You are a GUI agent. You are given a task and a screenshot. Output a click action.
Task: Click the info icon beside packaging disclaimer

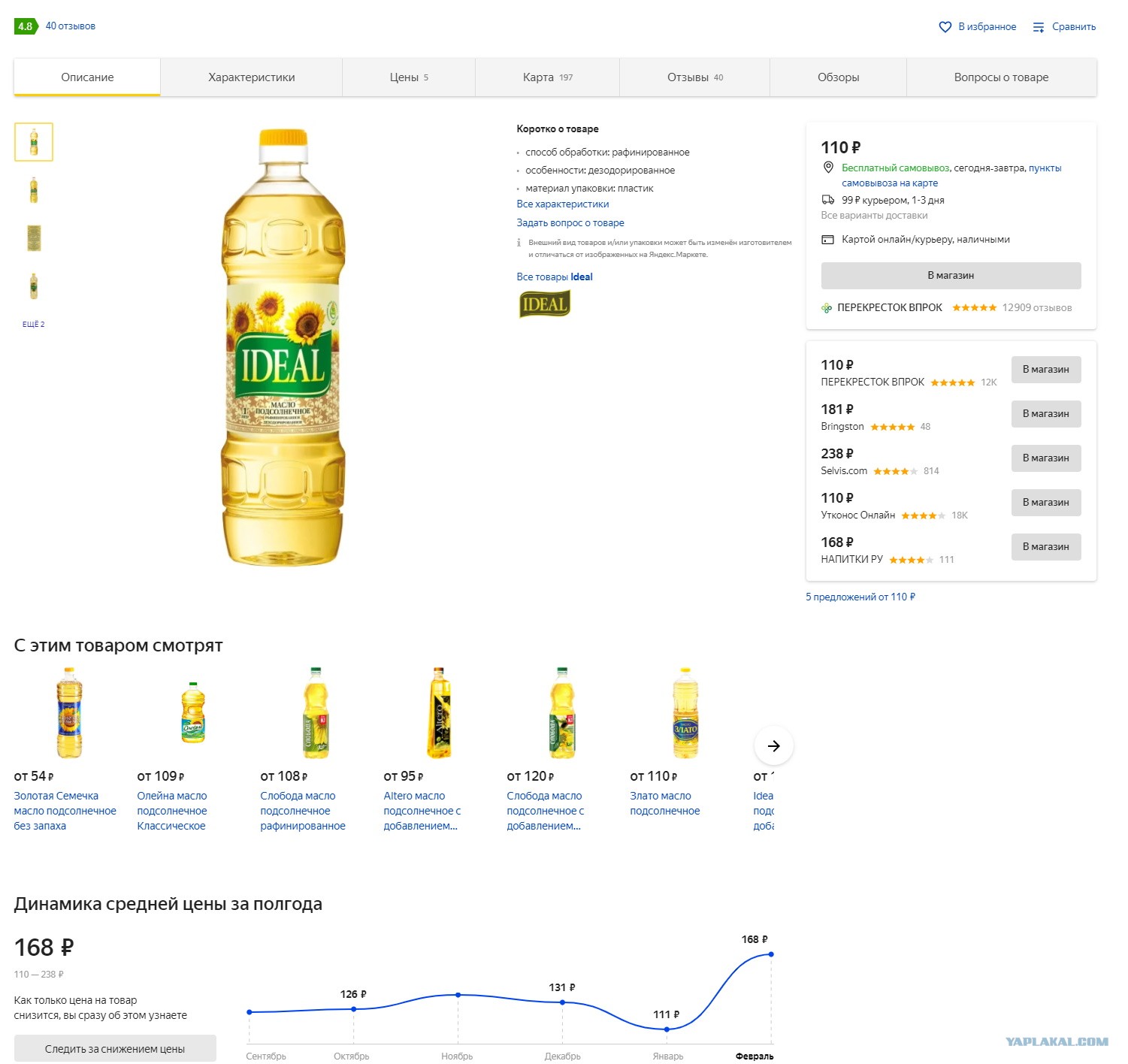pyautogui.click(x=519, y=243)
